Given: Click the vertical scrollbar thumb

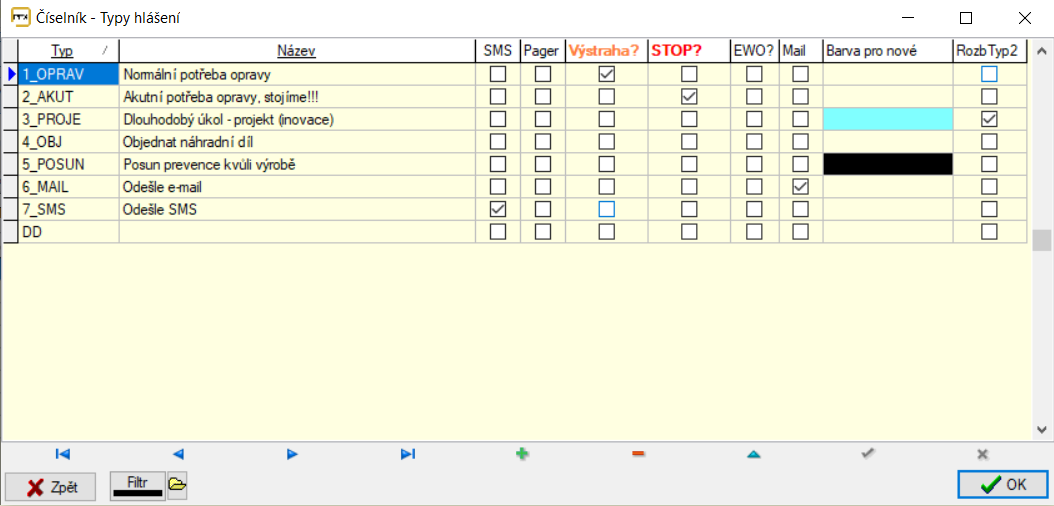Looking at the screenshot, I should 1041,241.
